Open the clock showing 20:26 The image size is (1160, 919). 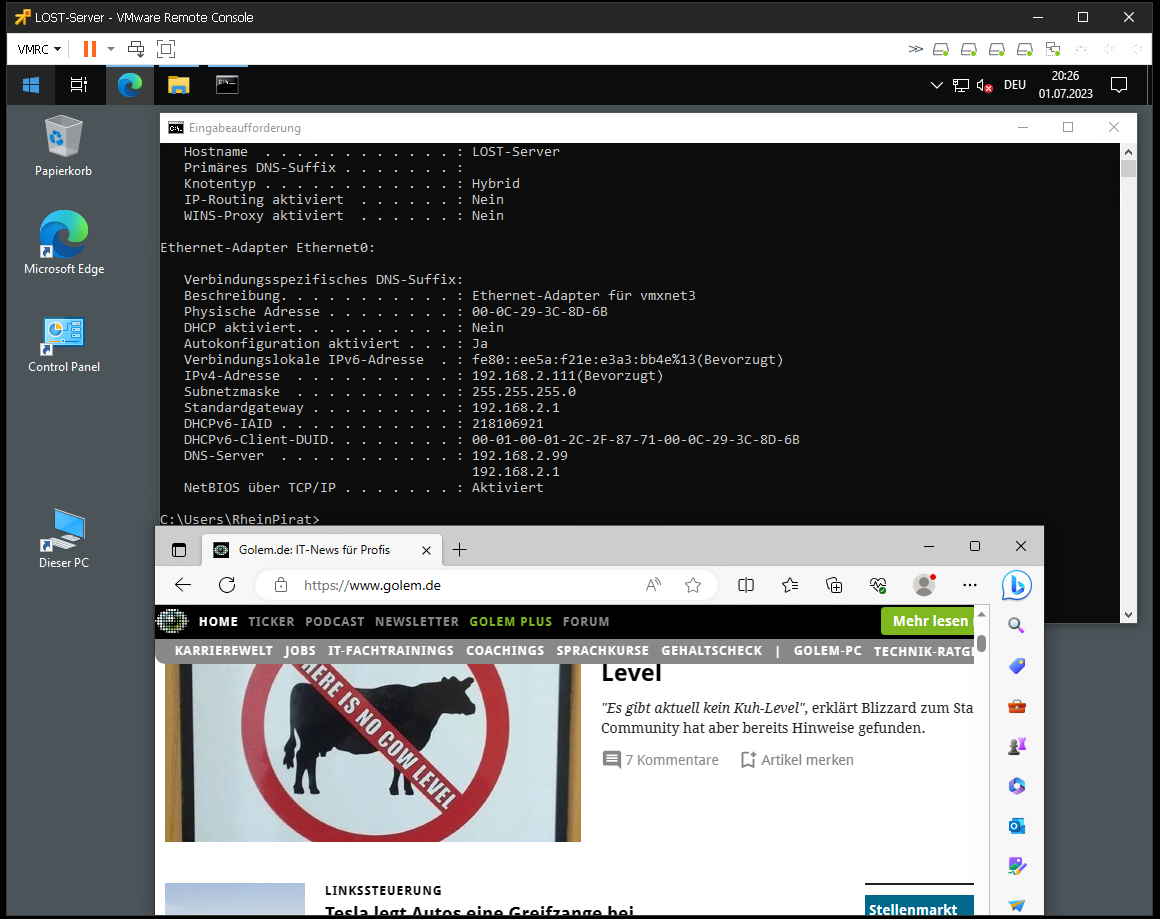click(x=1065, y=85)
